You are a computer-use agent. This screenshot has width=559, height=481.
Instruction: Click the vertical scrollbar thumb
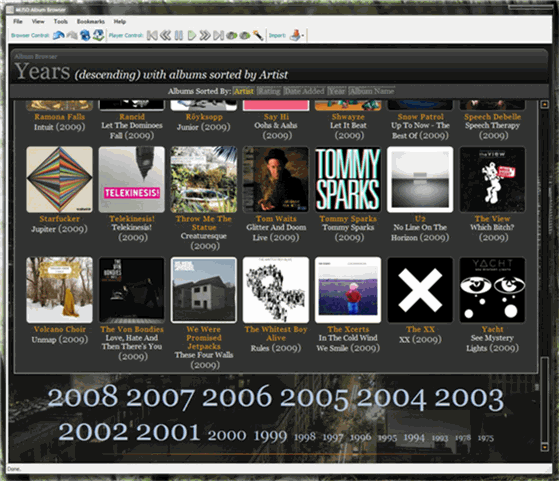(x=544, y=399)
